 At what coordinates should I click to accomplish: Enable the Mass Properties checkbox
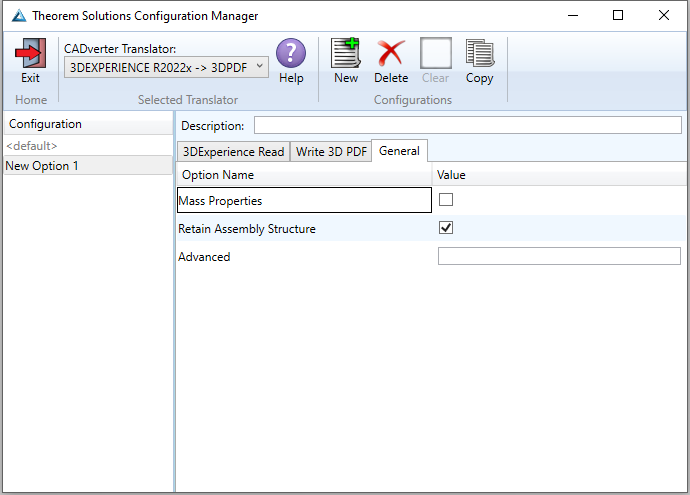coord(446,200)
